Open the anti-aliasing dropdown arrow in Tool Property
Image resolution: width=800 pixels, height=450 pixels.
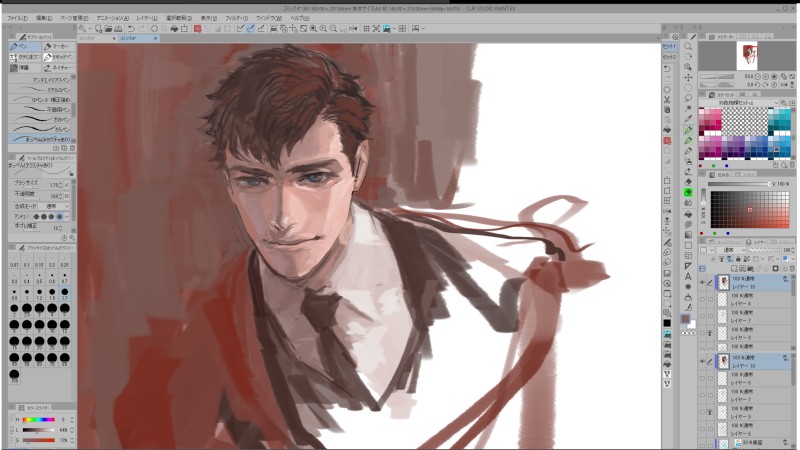click(x=67, y=217)
